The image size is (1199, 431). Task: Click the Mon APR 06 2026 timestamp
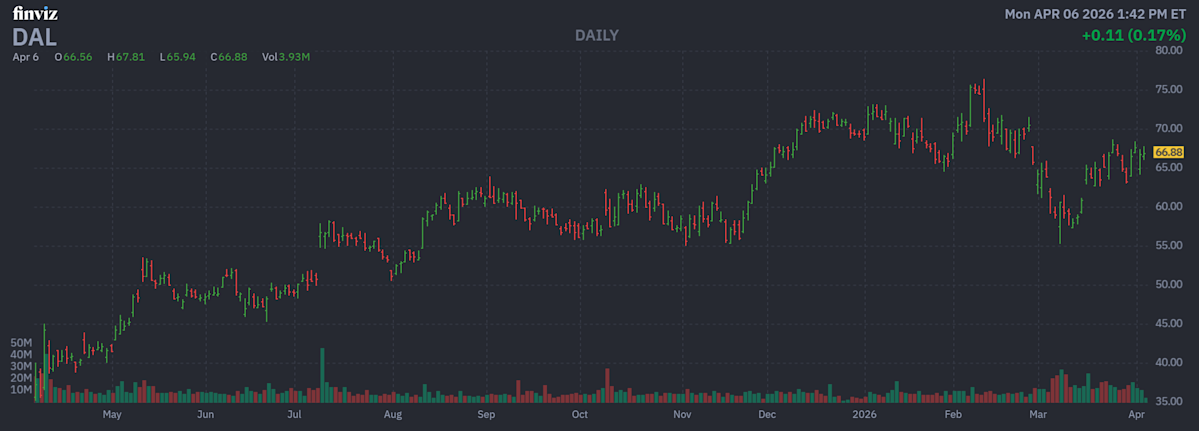tap(1095, 14)
